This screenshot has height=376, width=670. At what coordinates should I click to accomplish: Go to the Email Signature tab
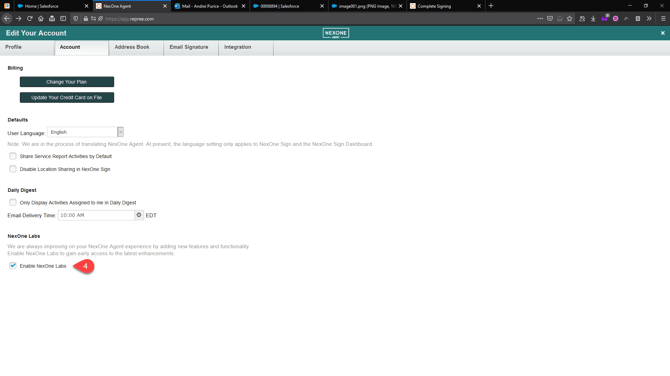[191, 47]
